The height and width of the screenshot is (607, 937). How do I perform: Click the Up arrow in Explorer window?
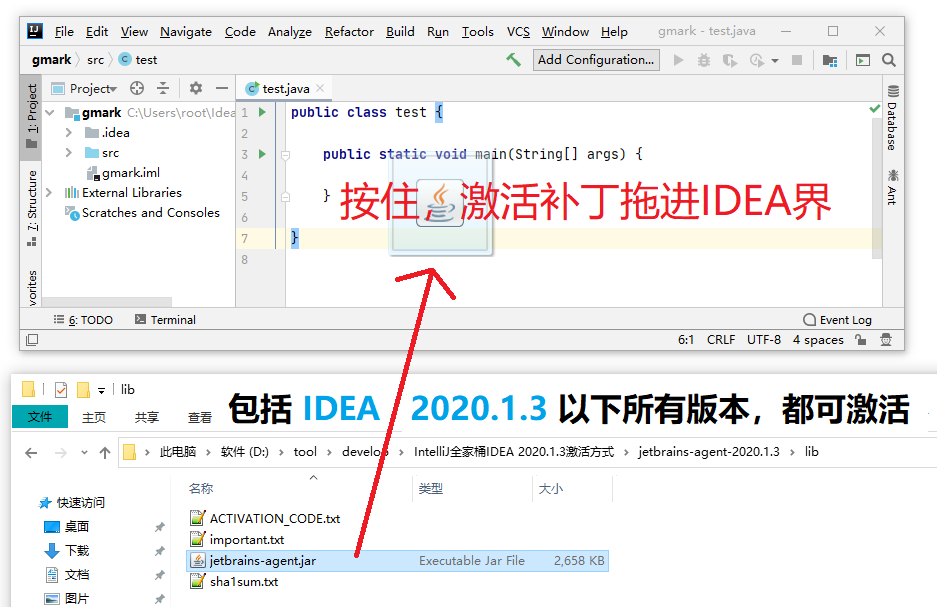tap(105, 453)
